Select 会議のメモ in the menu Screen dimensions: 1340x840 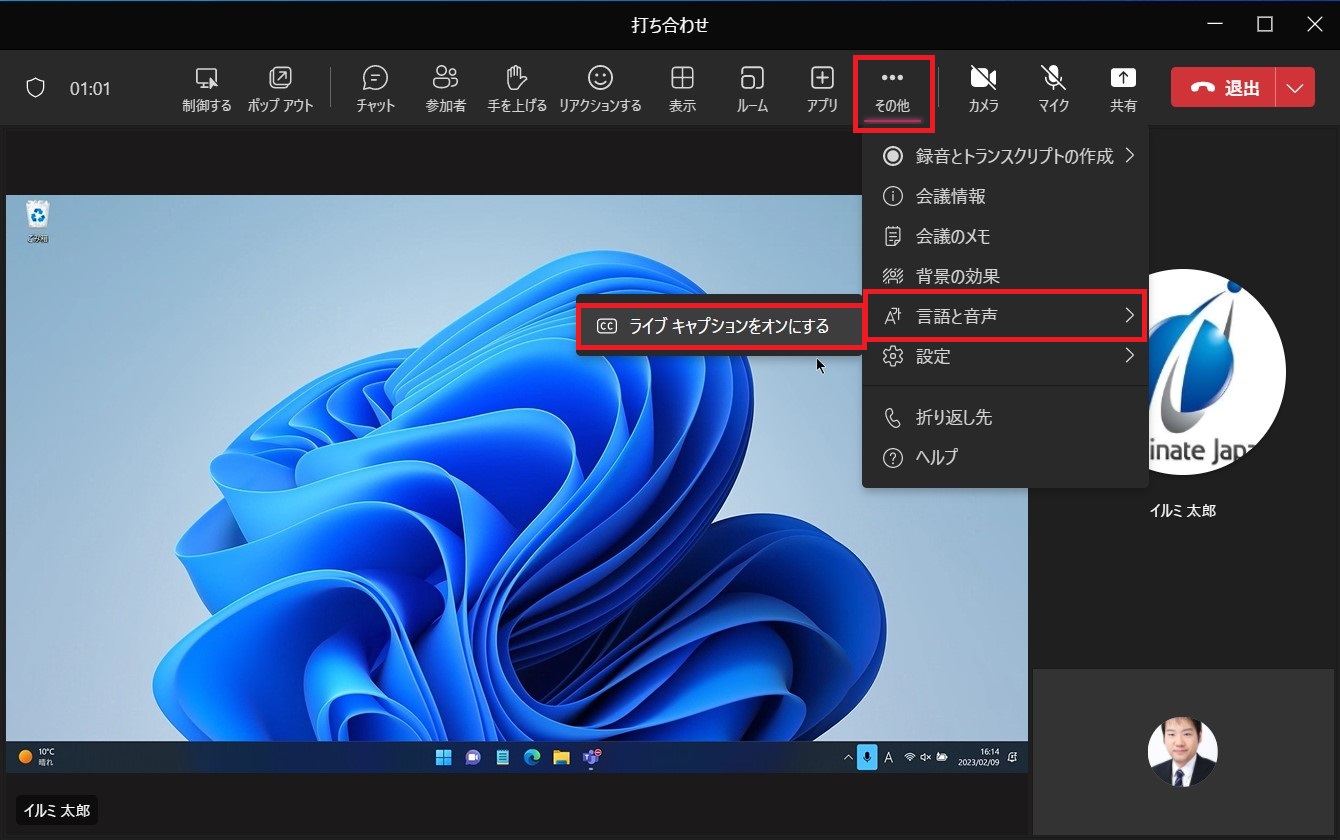click(x=1005, y=236)
